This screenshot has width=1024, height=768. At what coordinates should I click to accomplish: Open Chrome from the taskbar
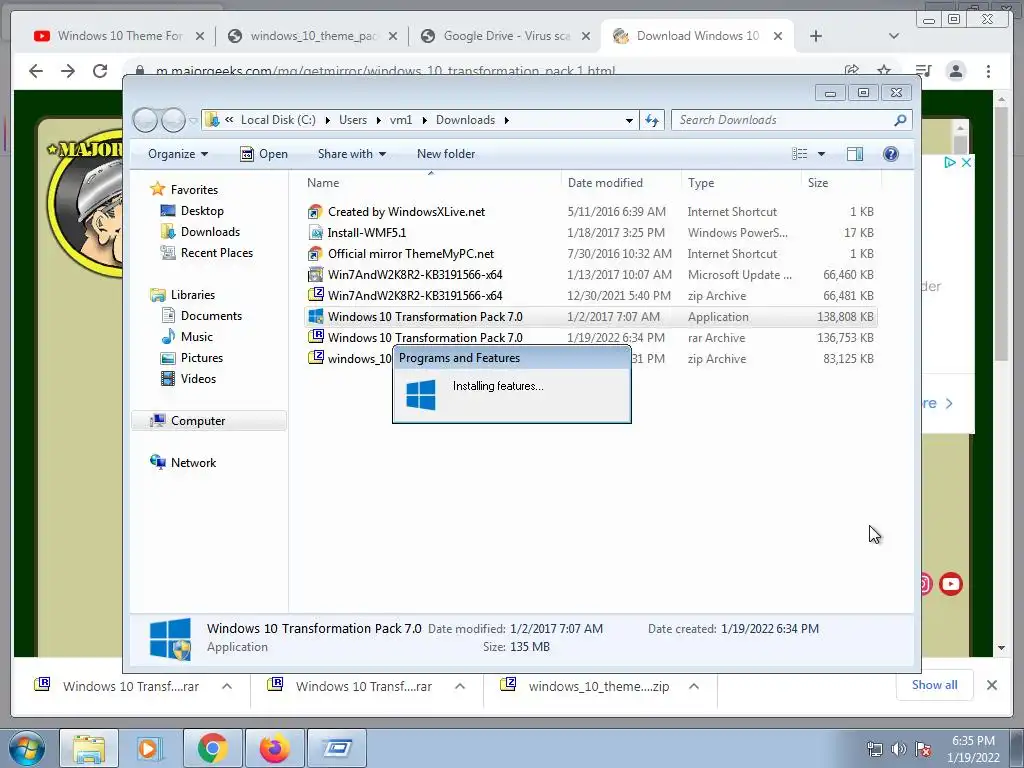point(212,748)
